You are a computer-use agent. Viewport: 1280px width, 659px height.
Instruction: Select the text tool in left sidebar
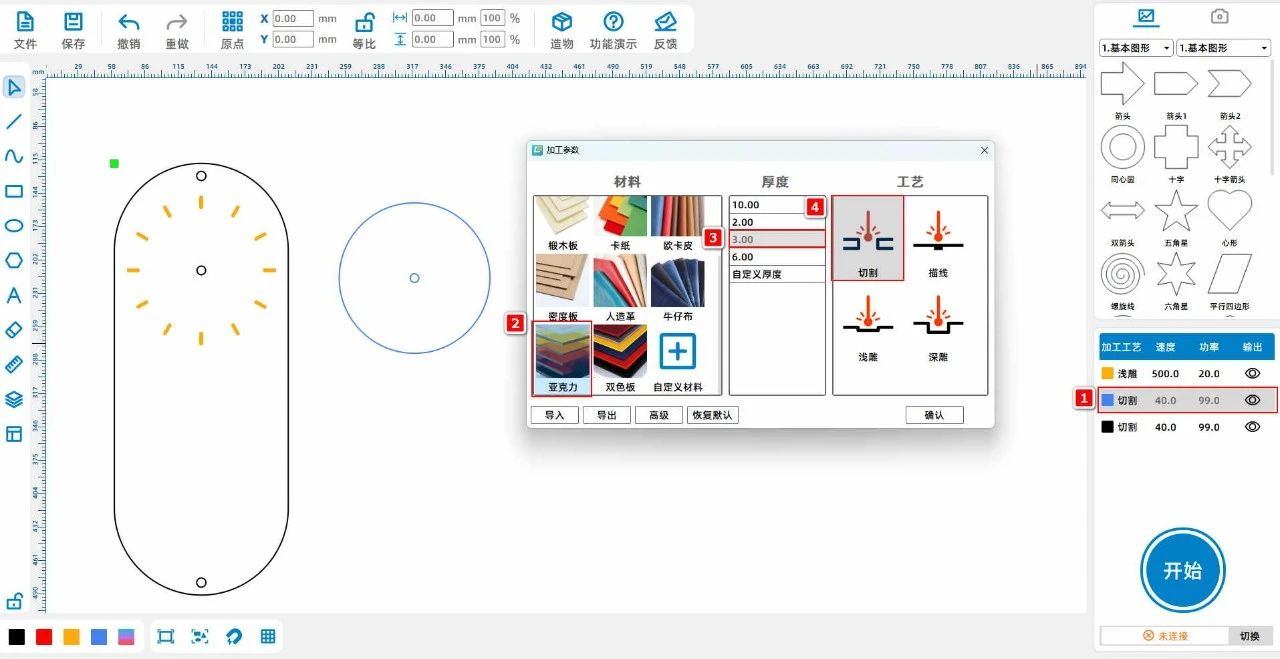14,295
